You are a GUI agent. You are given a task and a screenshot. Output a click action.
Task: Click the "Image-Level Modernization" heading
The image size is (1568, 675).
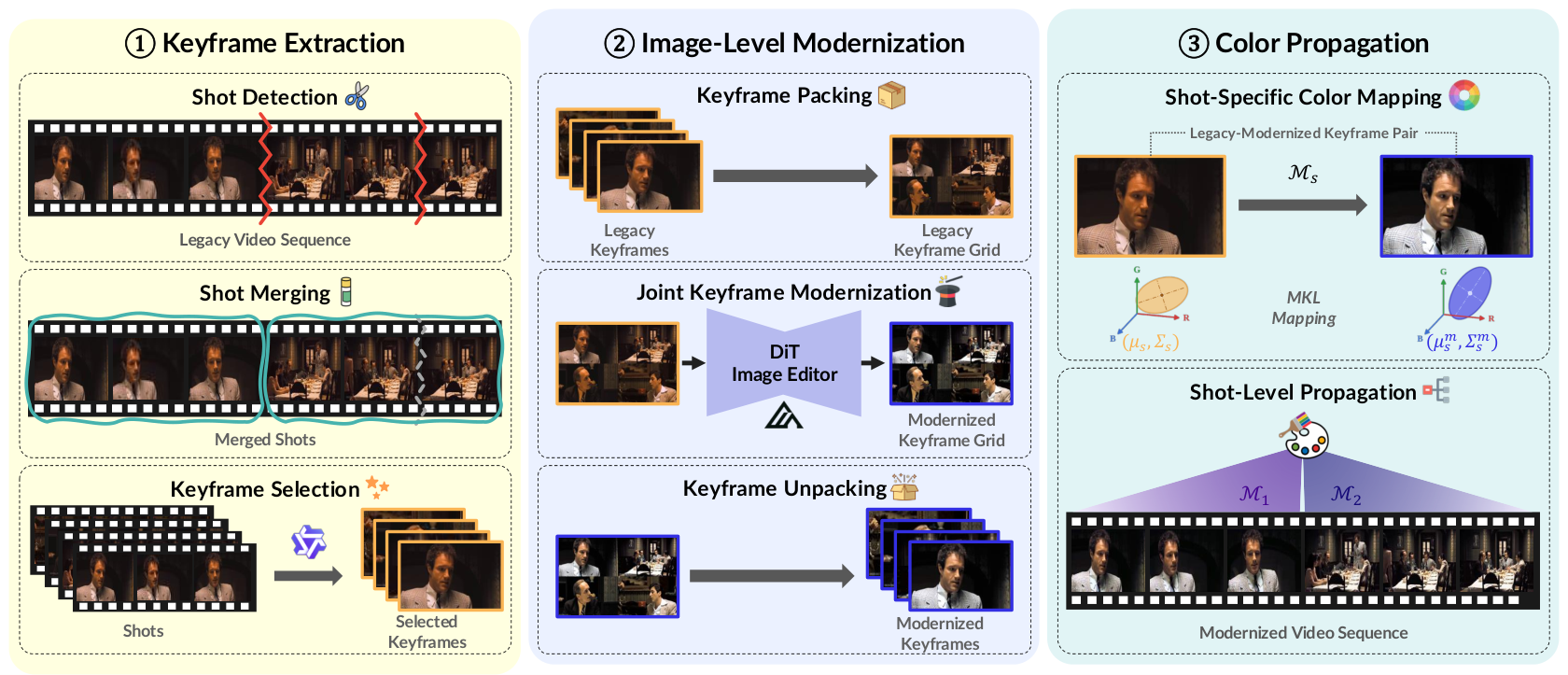pos(803,43)
